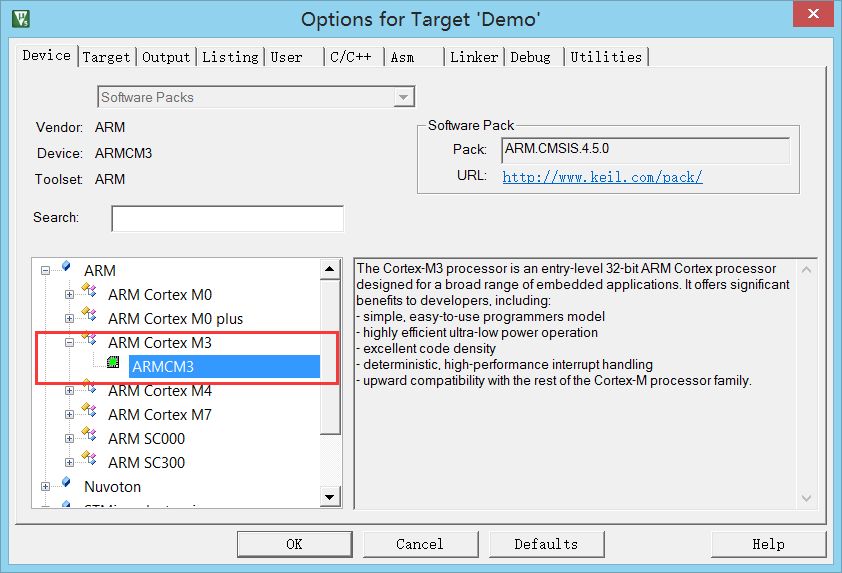Collapse the ARM vendor tree node
This screenshot has width=842, height=573.
[45, 271]
